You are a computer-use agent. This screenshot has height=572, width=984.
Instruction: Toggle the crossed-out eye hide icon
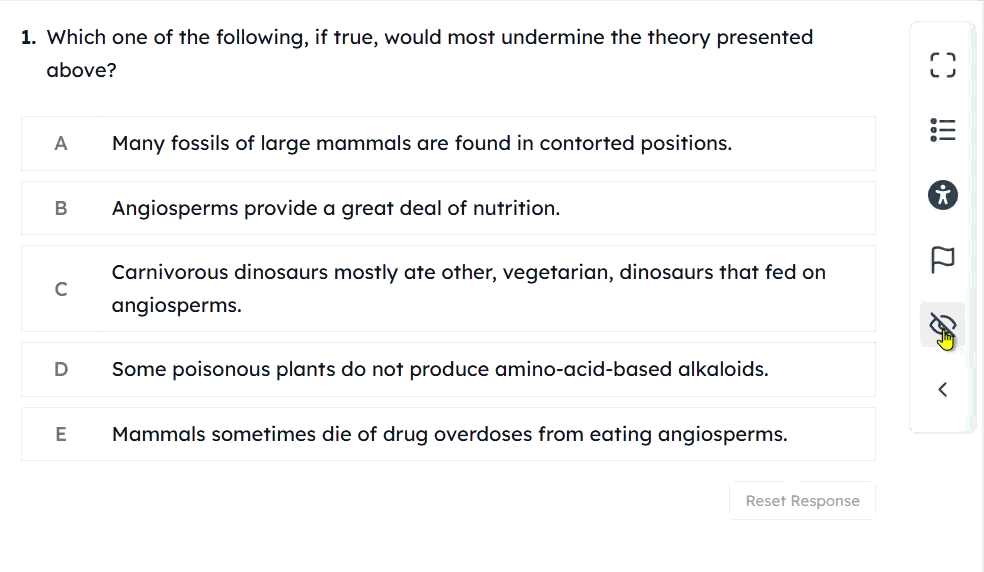point(943,325)
